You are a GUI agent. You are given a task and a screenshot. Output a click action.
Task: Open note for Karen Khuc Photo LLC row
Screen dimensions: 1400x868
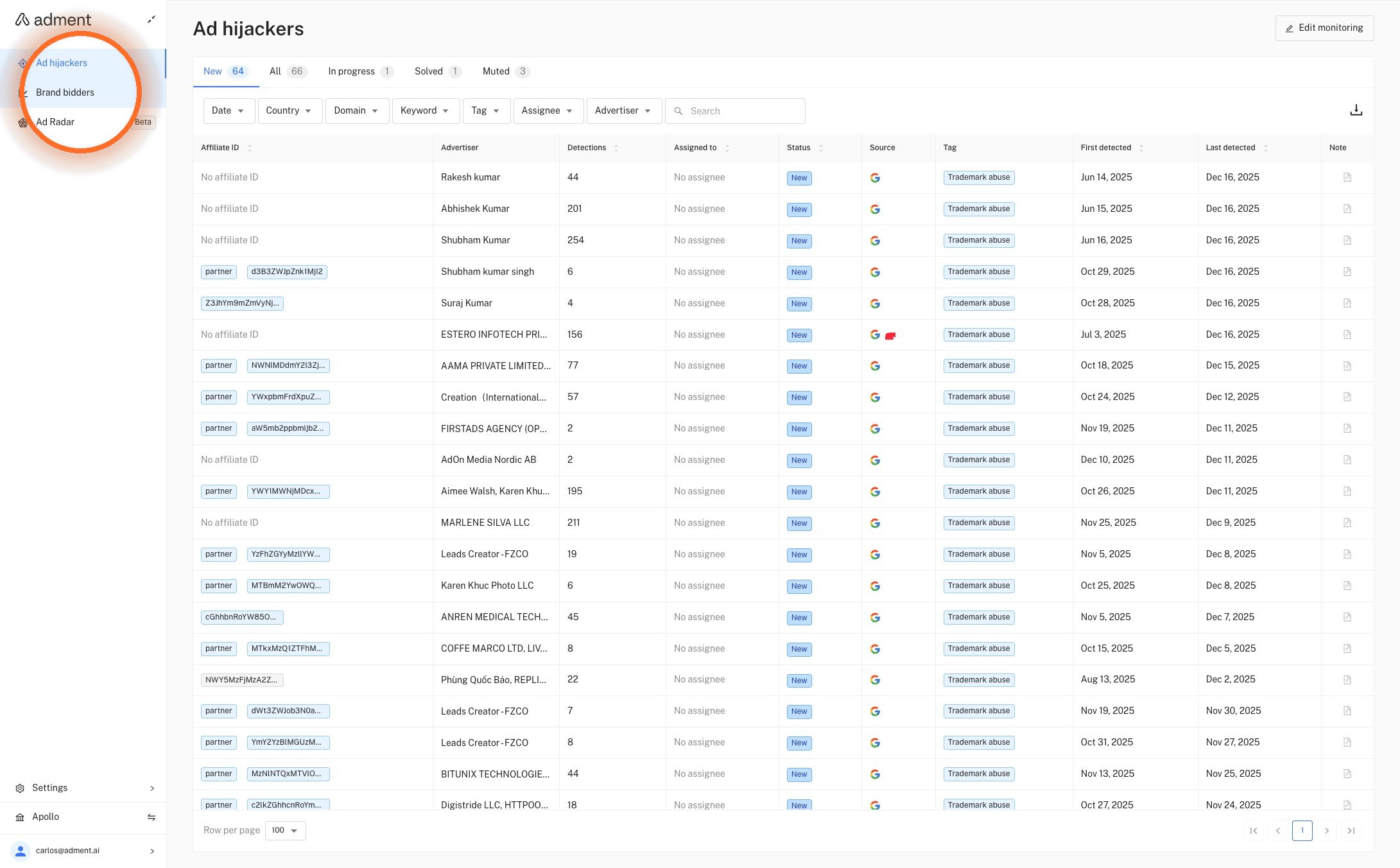pyautogui.click(x=1347, y=586)
